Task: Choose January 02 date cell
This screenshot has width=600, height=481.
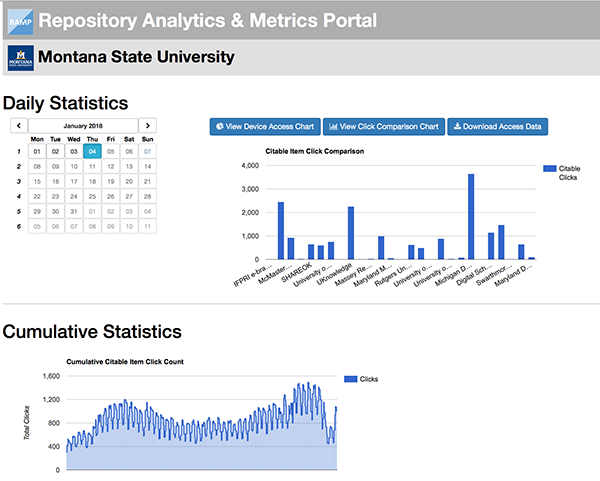Action: (x=56, y=152)
